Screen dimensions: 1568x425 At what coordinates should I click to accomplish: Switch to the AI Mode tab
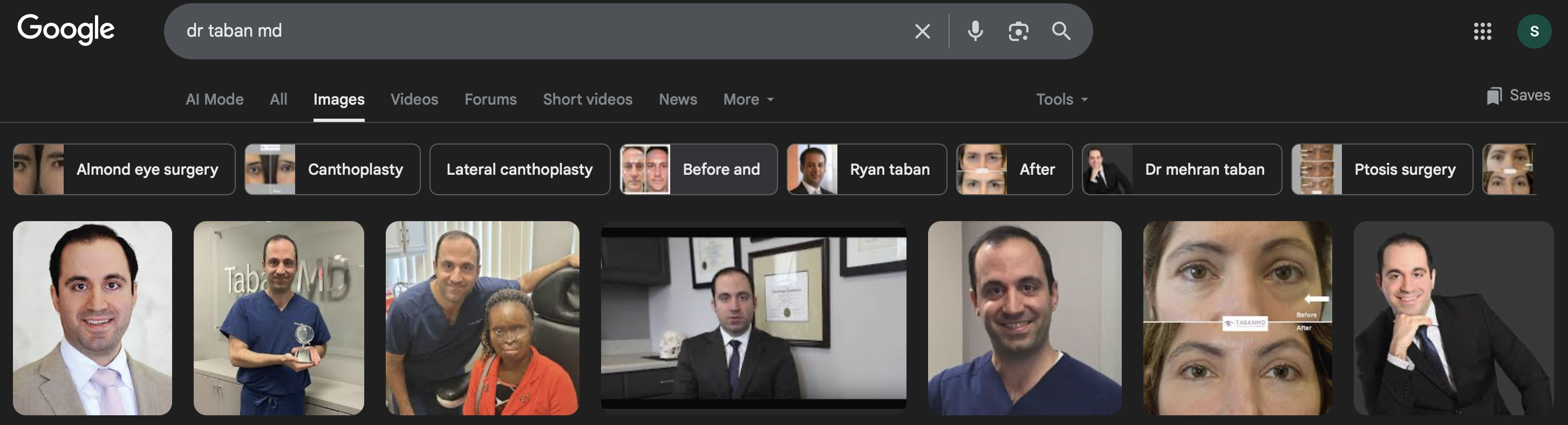pyautogui.click(x=214, y=99)
